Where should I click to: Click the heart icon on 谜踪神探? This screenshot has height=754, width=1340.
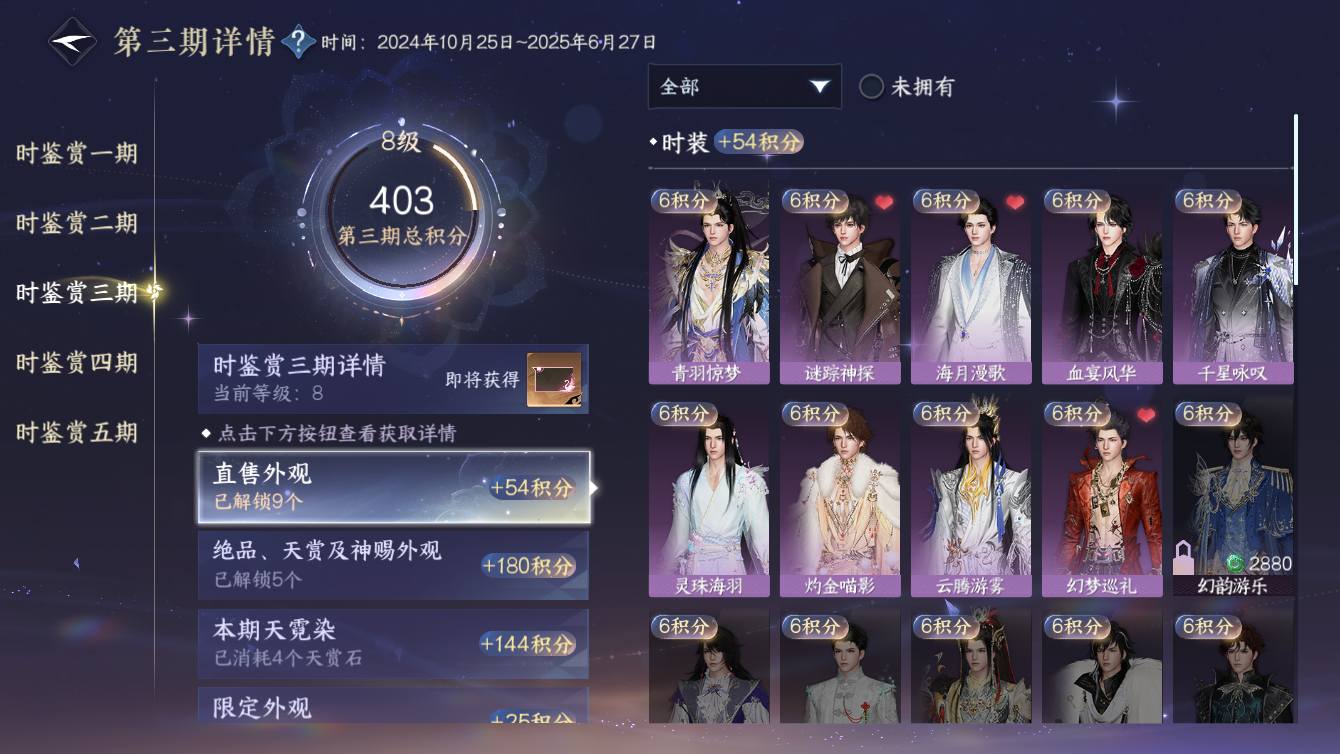[883, 202]
